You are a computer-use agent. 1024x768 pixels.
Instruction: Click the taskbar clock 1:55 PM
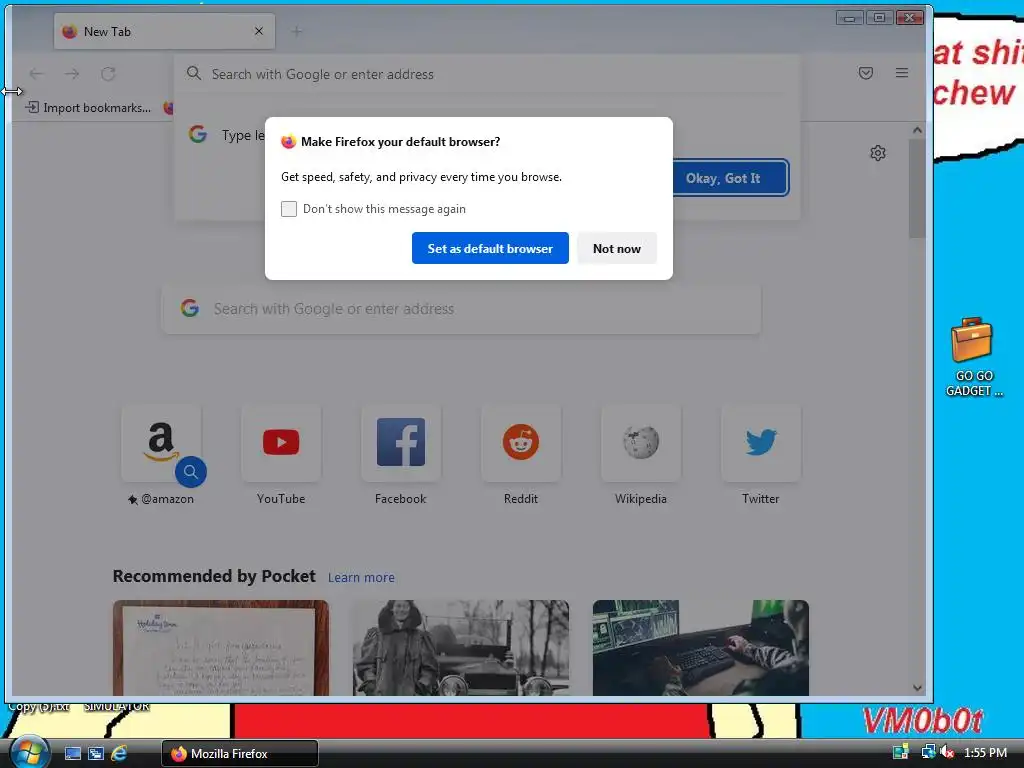(x=985, y=753)
